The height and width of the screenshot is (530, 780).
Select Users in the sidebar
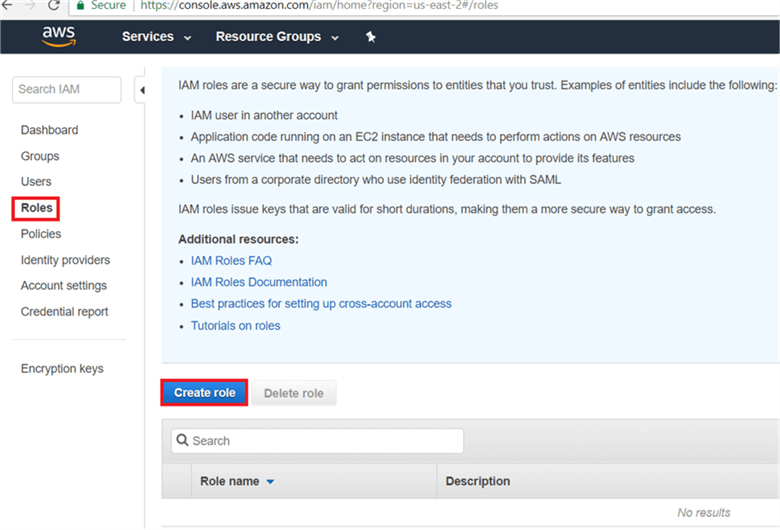click(36, 182)
